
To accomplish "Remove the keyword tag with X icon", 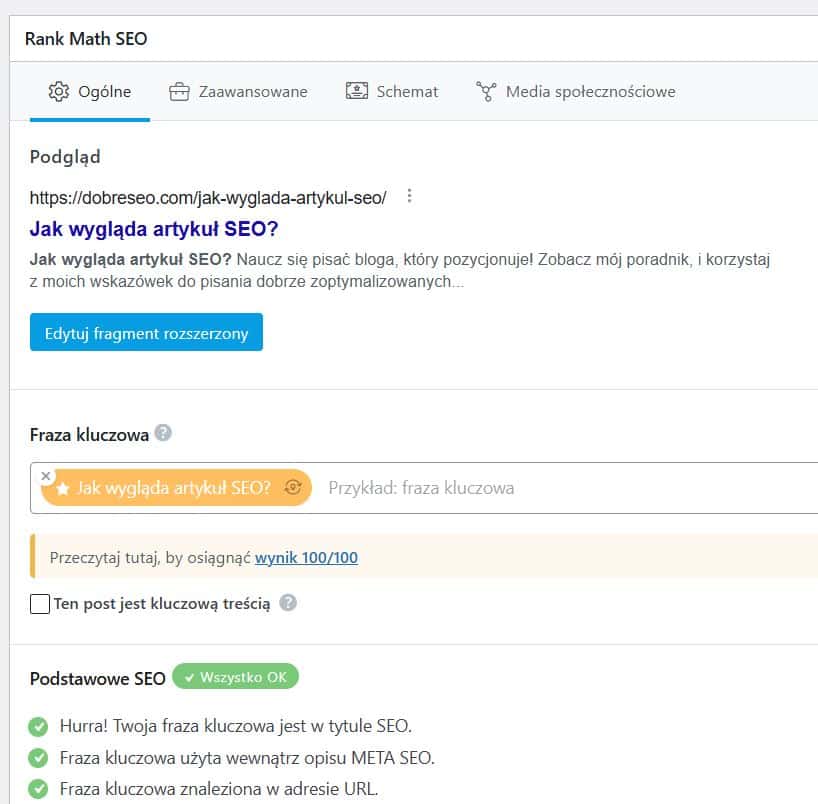I will click(46, 477).
